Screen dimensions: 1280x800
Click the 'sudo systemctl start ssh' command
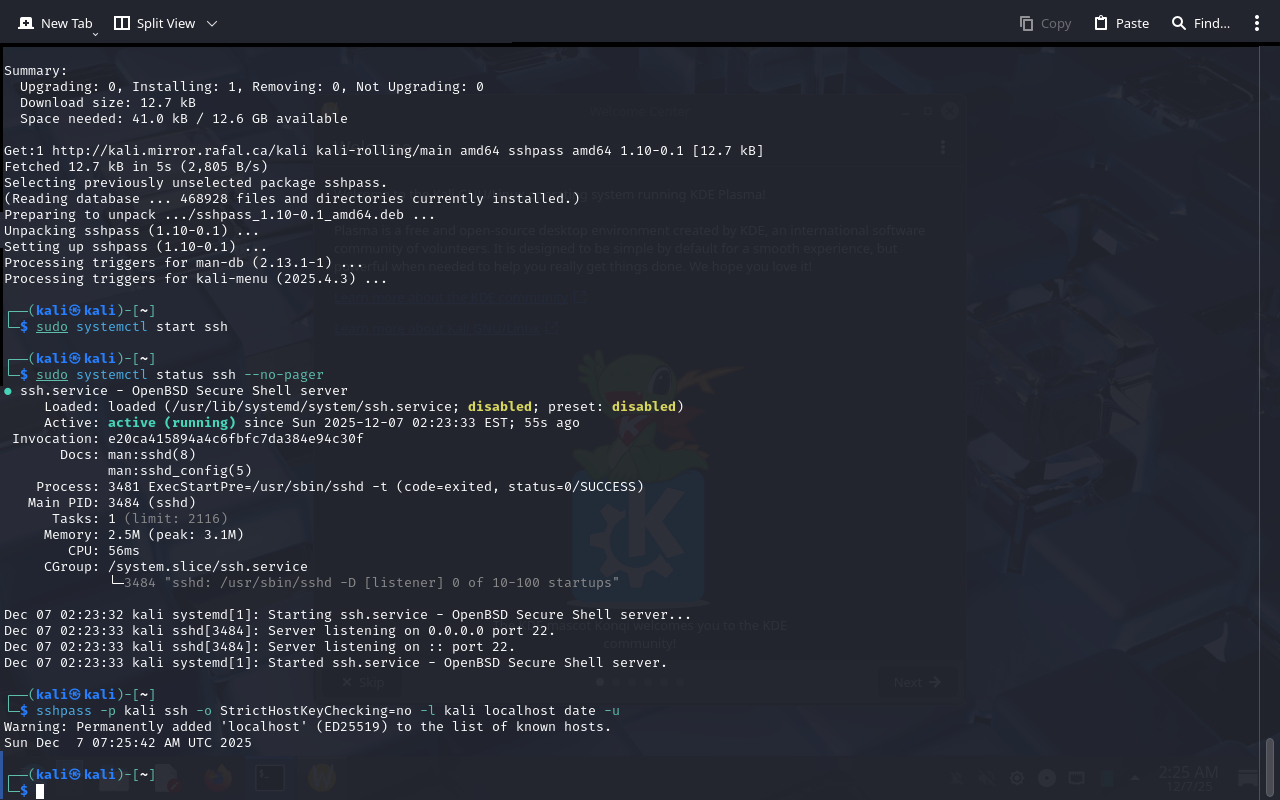coord(132,327)
